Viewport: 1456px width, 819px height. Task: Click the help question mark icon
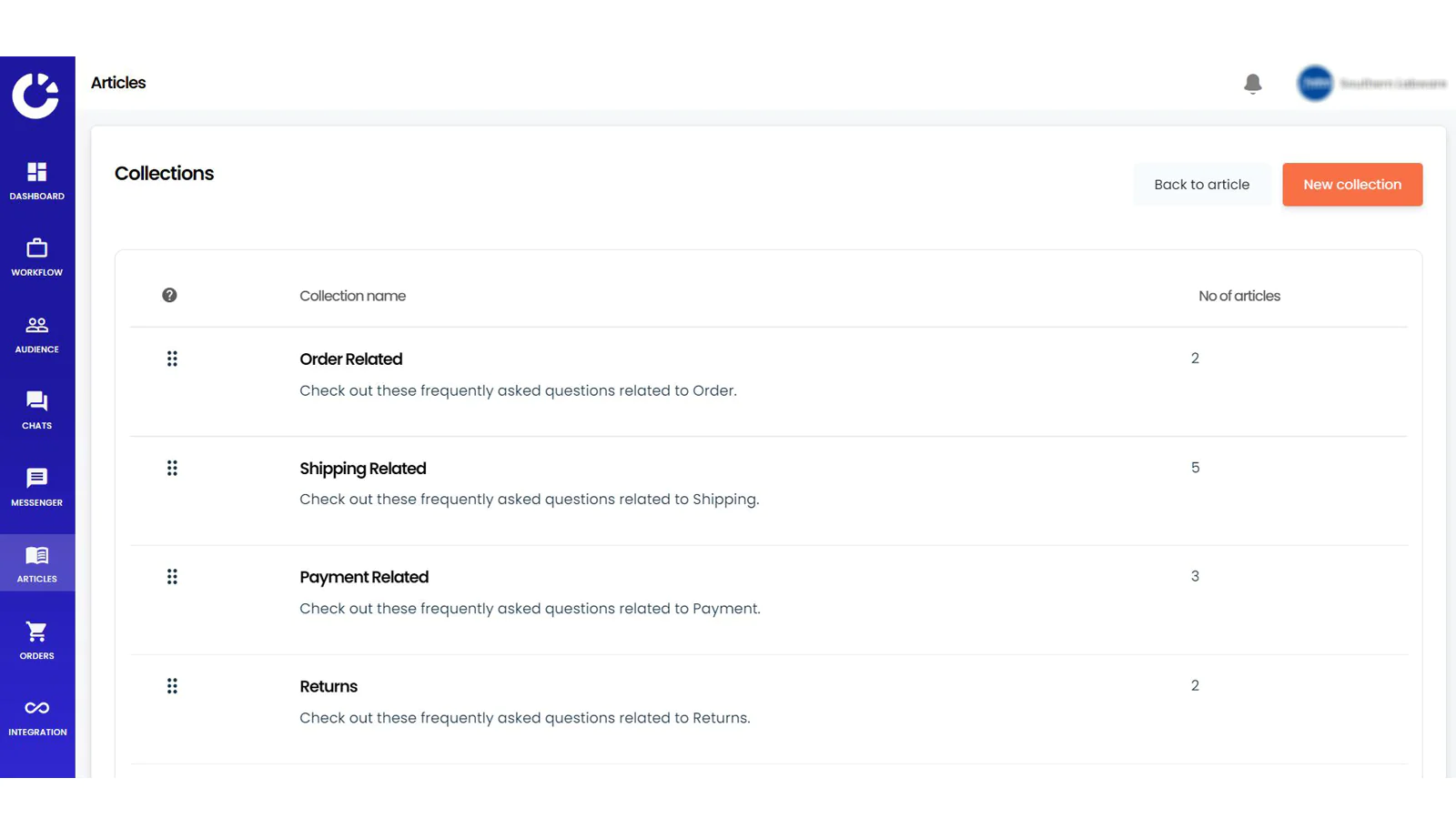point(169,295)
